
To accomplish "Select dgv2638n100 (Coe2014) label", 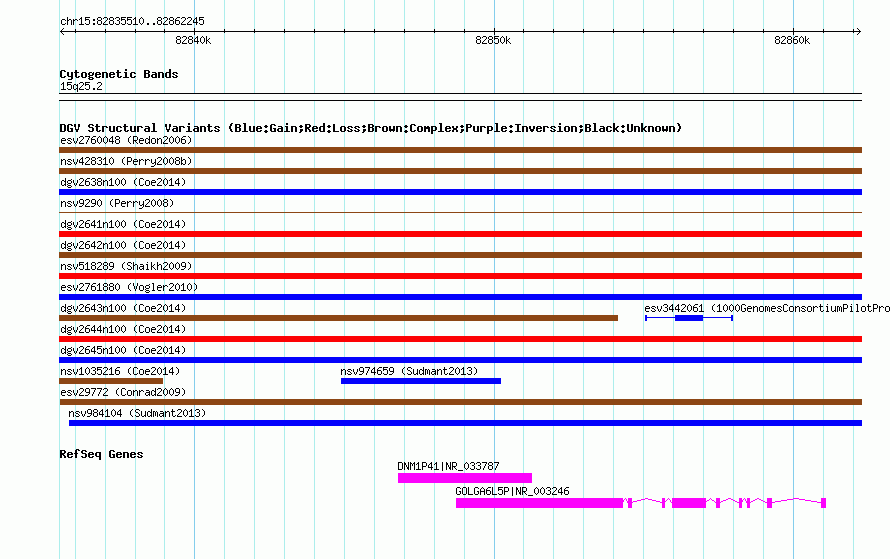I will click(x=123, y=182).
